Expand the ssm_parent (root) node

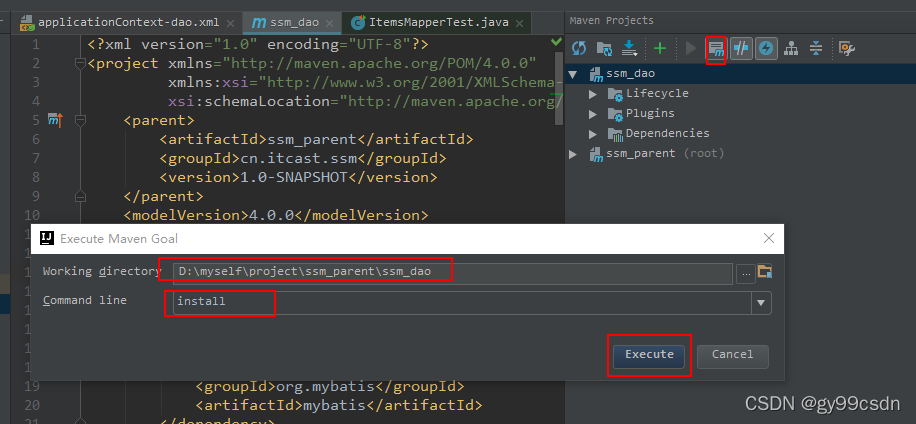point(573,154)
